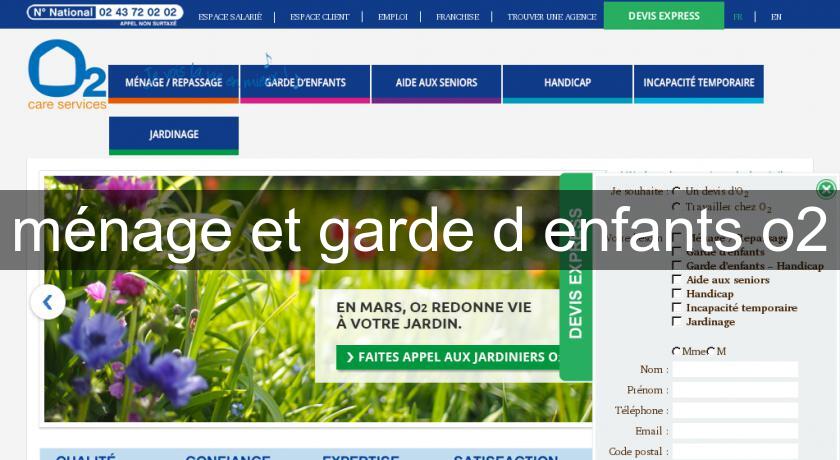This screenshot has width=840, height=460.
Task: Check the 'Jardinage' checkbox
Action: tap(677, 321)
